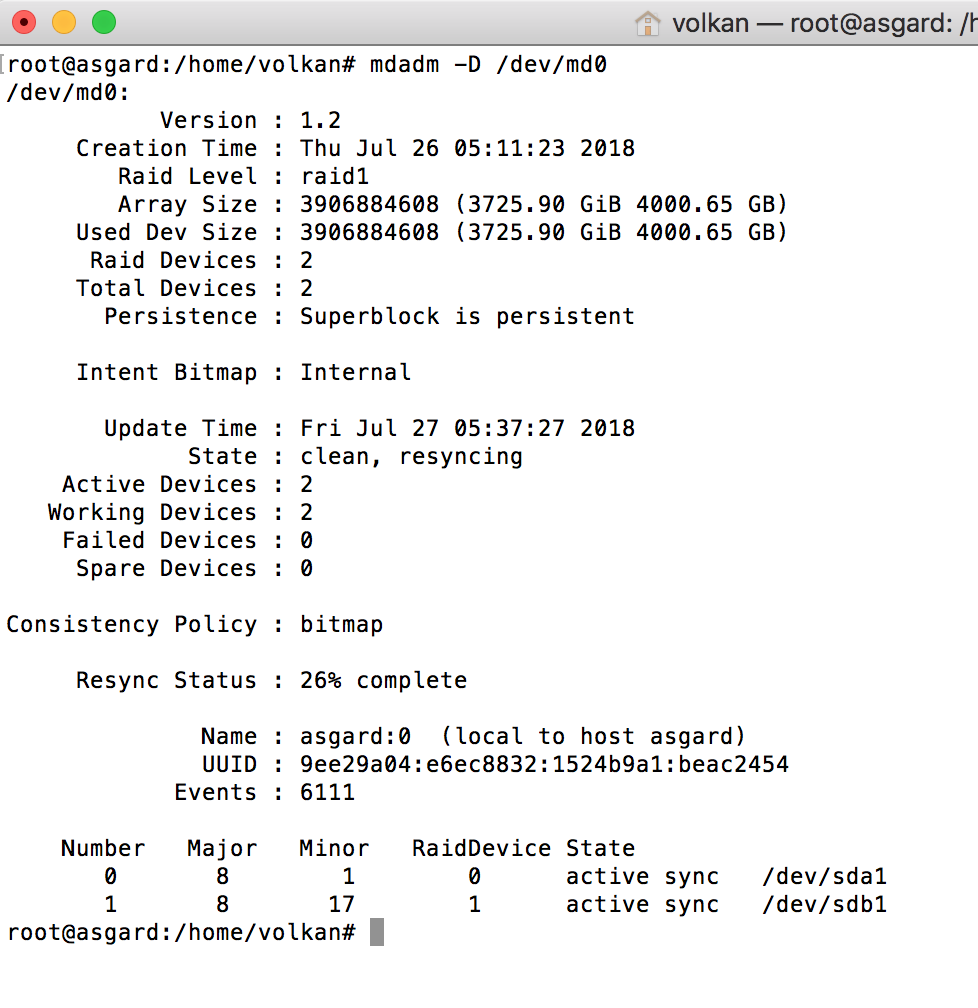Click the 'Internal' Intent Bitmap value
Screen dimensions: 978x1008
point(355,373)
